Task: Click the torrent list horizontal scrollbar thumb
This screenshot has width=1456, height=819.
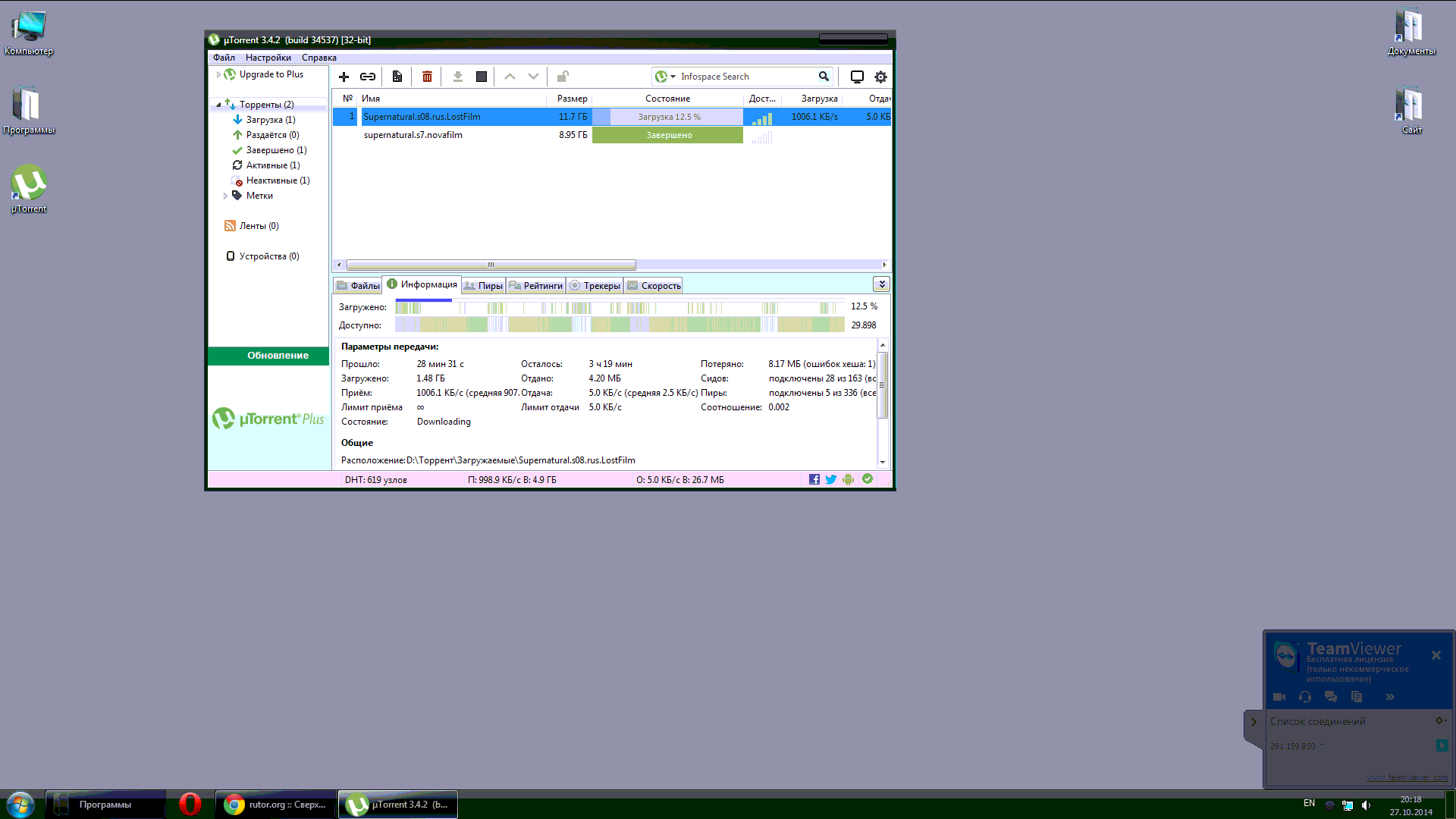Action: [x=491, y=265]
